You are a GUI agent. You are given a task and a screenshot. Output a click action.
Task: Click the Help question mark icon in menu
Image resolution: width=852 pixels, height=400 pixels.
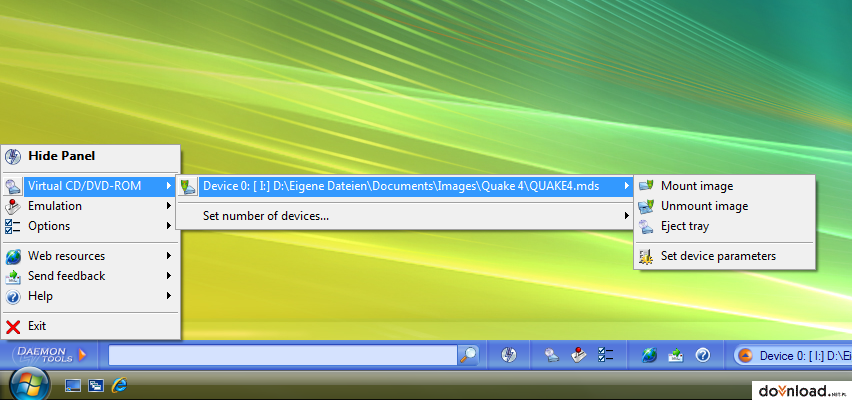pyautogui.click(x=12, y=296)
